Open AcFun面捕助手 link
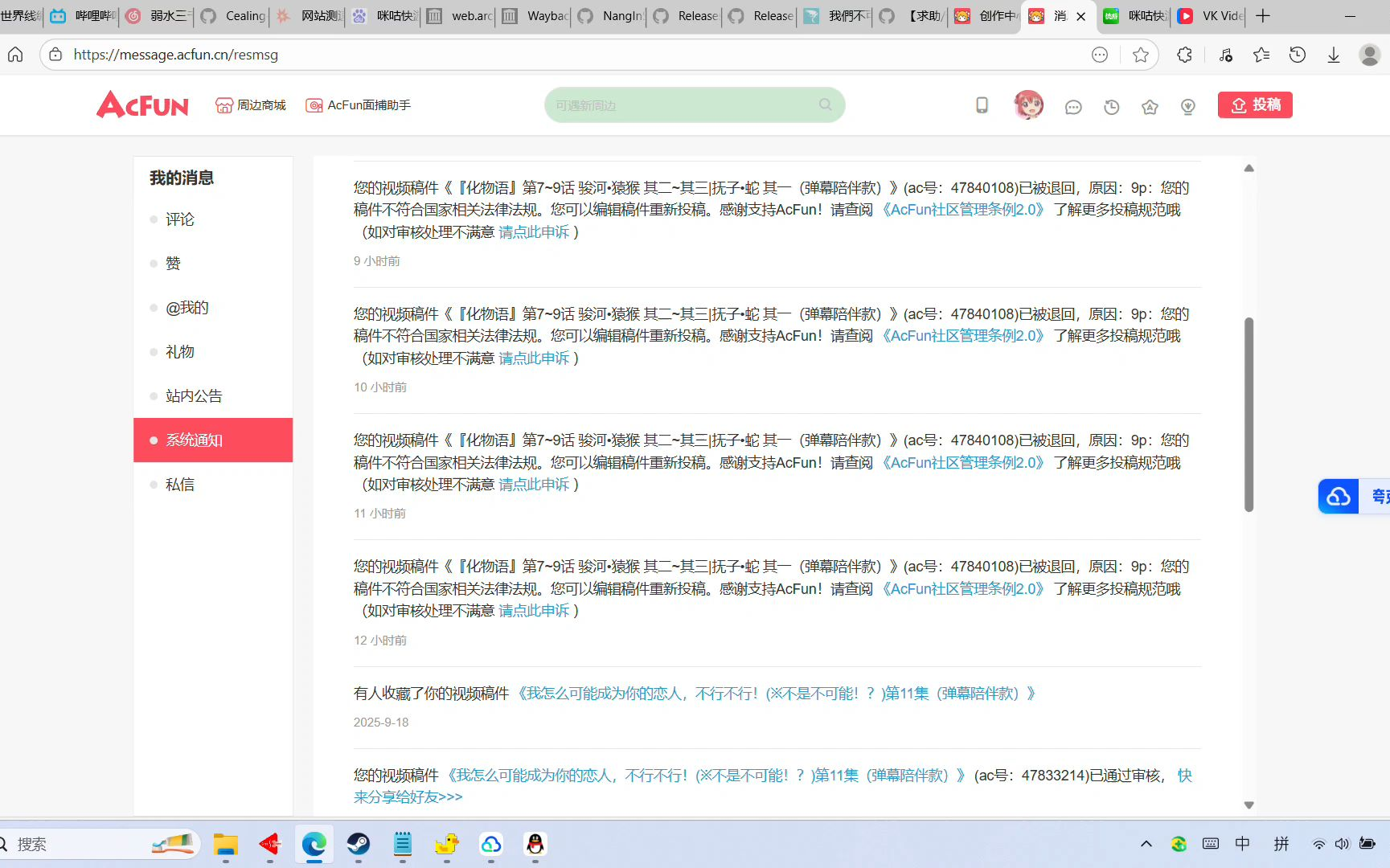The height and width of the screenshot is (868, 1390). [x=359, y=105]
